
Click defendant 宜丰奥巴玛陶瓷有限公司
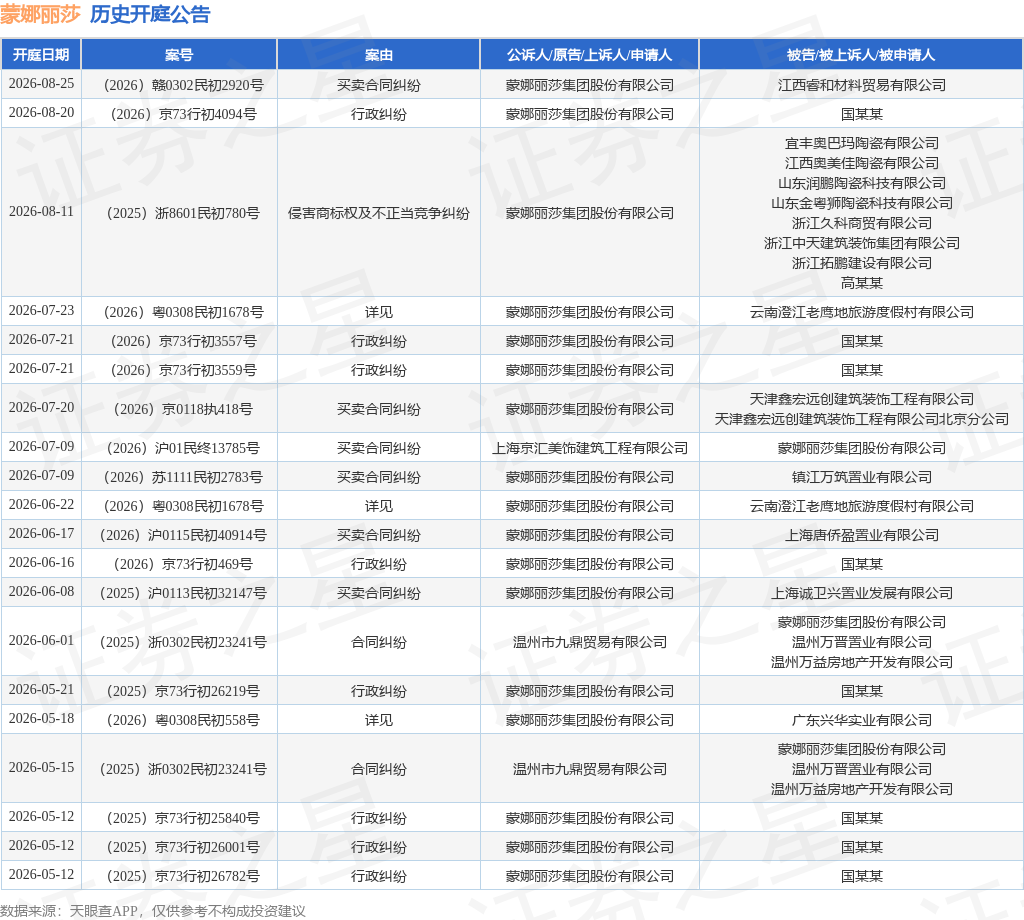(x=861, y=143)
